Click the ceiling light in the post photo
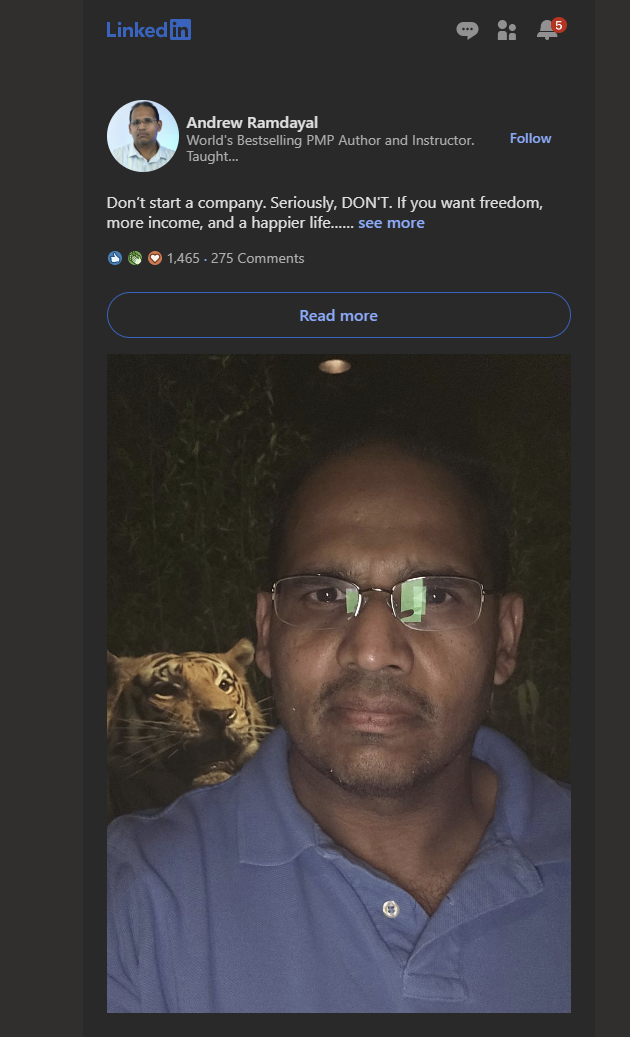 click(334, 366)
